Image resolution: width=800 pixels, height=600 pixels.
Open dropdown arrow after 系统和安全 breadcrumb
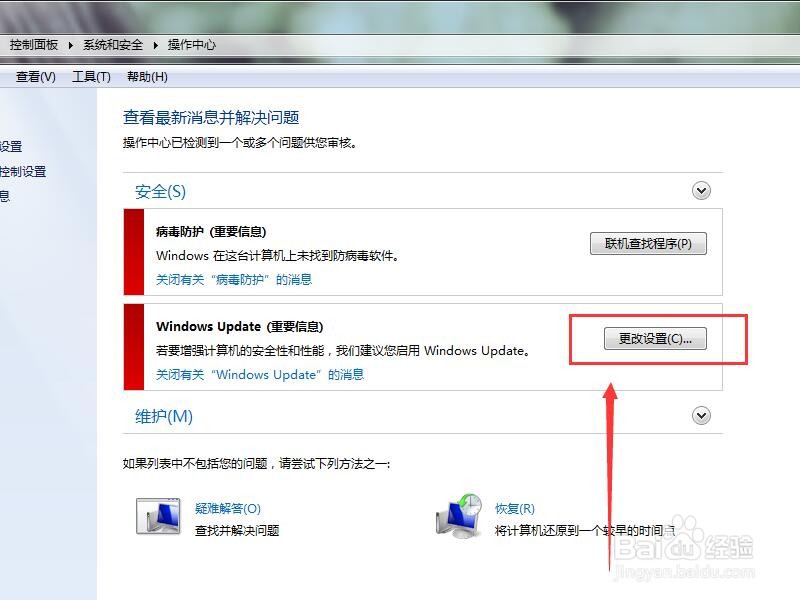(x=156, y=45)
